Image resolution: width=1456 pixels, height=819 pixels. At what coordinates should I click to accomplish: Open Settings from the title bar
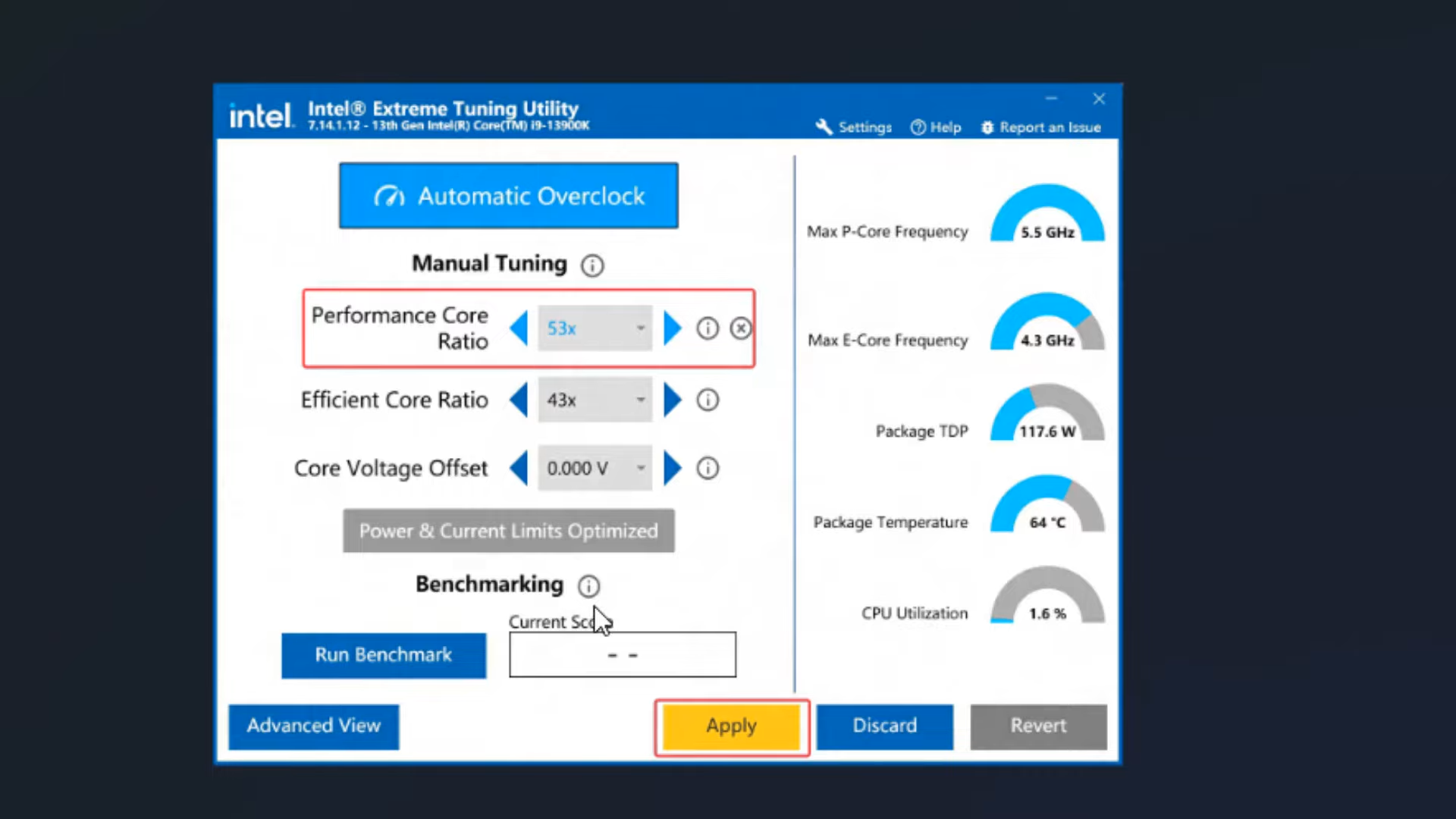click(855, 127)
